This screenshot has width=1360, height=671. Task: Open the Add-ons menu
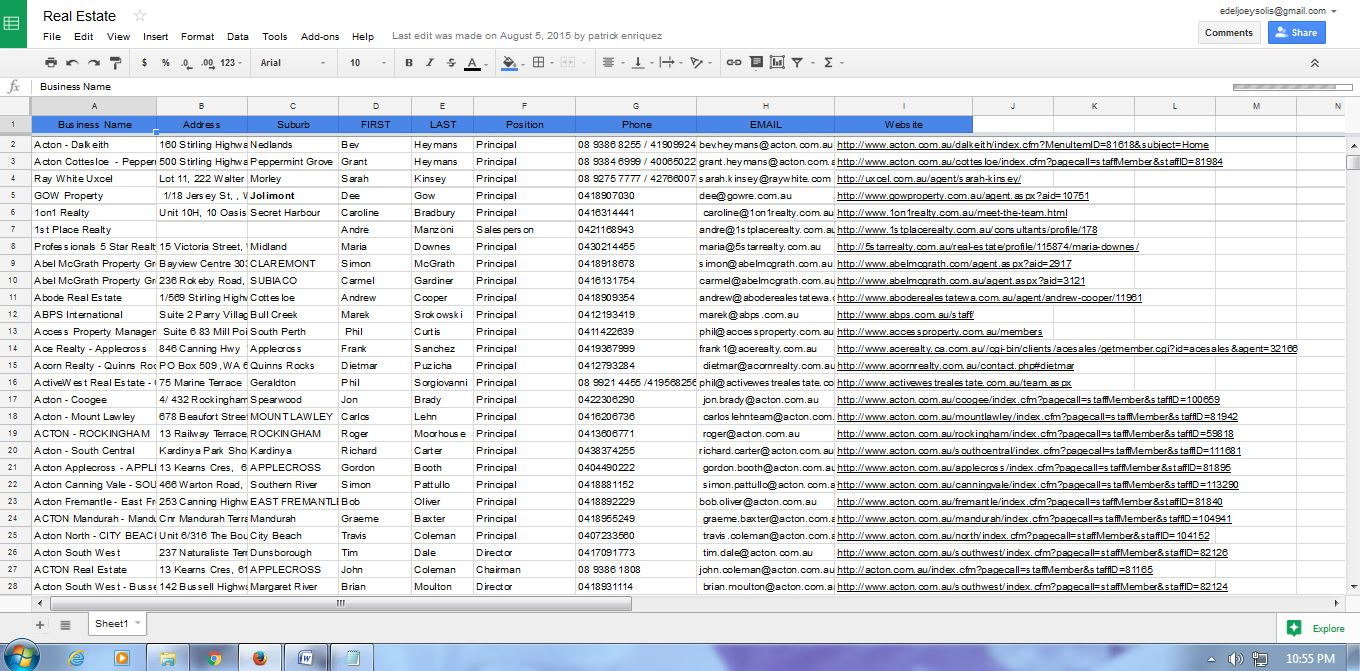pos(320,36)
